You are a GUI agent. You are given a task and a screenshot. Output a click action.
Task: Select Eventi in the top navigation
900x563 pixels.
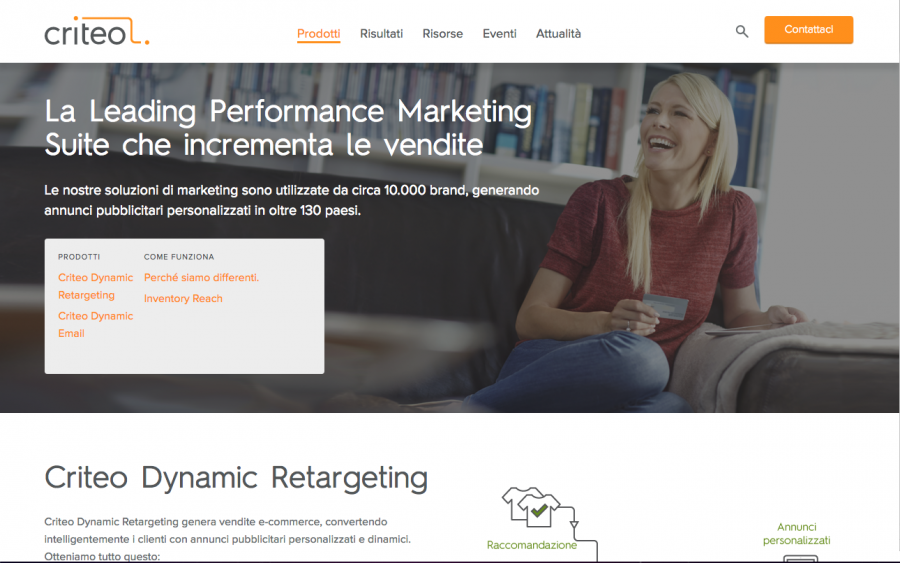pos(499,34)
